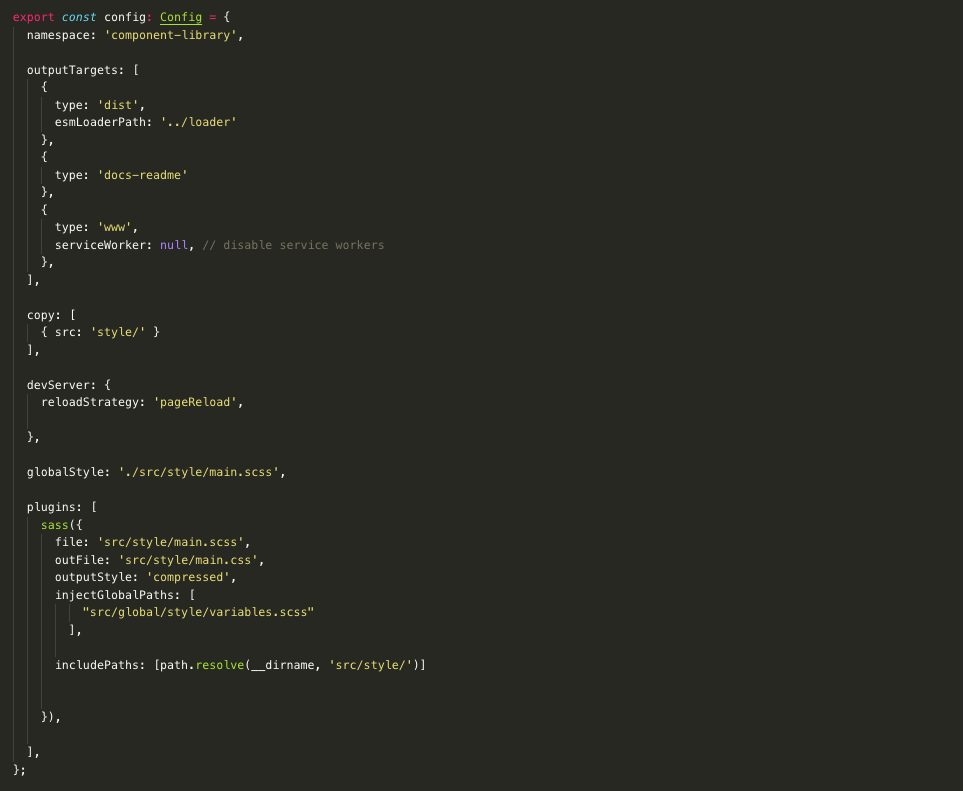Click the 'export' keyword
Viewport: 963px width, 791px height.
33,17
